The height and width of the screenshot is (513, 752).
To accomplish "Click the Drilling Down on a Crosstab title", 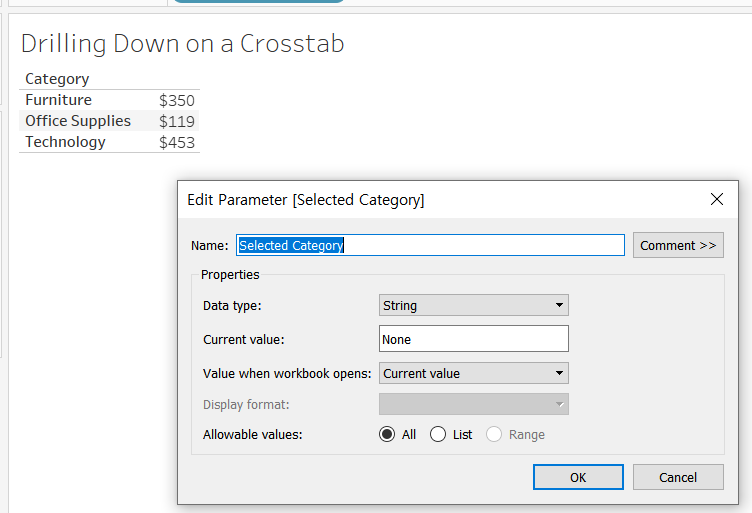I will click(182, 44).
